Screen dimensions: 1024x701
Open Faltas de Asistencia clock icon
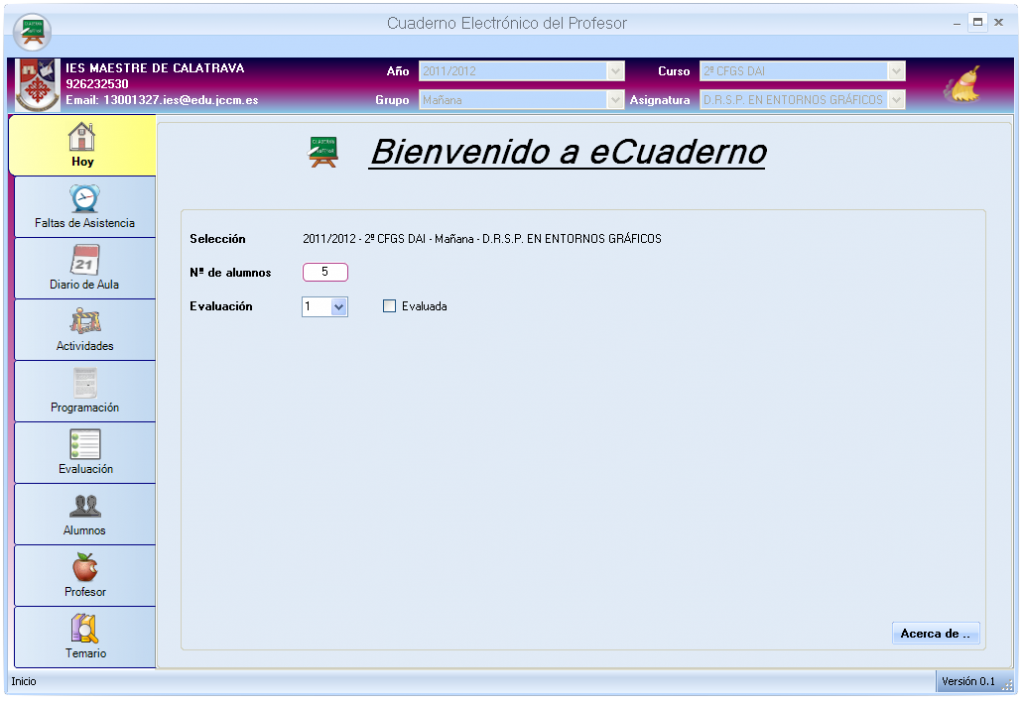[x=85, y=199]
